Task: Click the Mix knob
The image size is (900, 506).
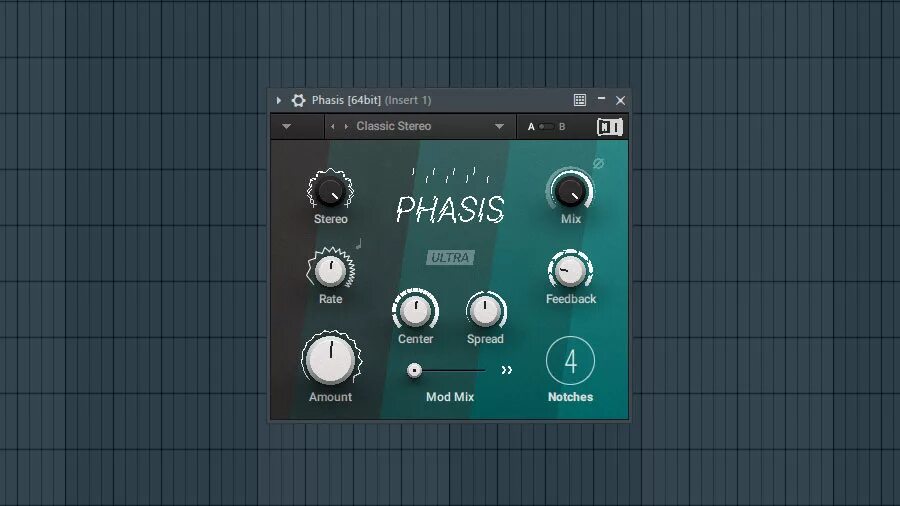Action: [x=570, y=190]
